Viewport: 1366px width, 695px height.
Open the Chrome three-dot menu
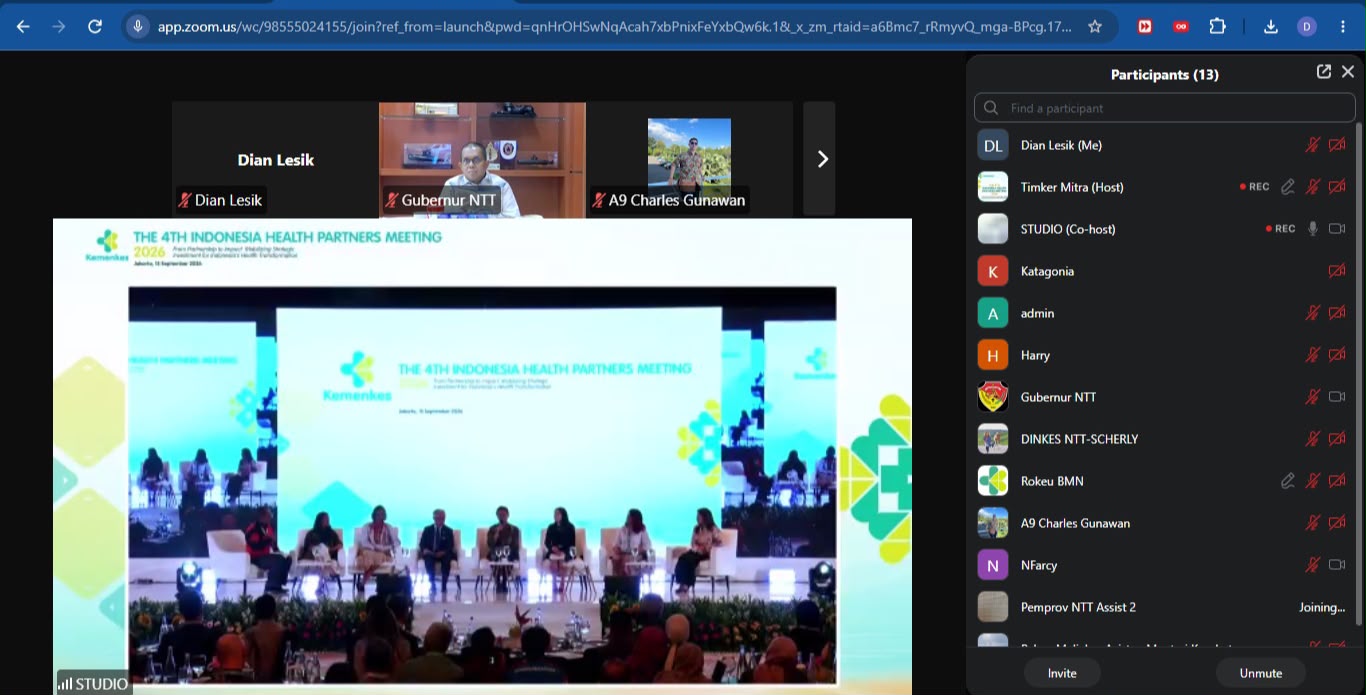pyautogui.click(x=1342, y=26)
